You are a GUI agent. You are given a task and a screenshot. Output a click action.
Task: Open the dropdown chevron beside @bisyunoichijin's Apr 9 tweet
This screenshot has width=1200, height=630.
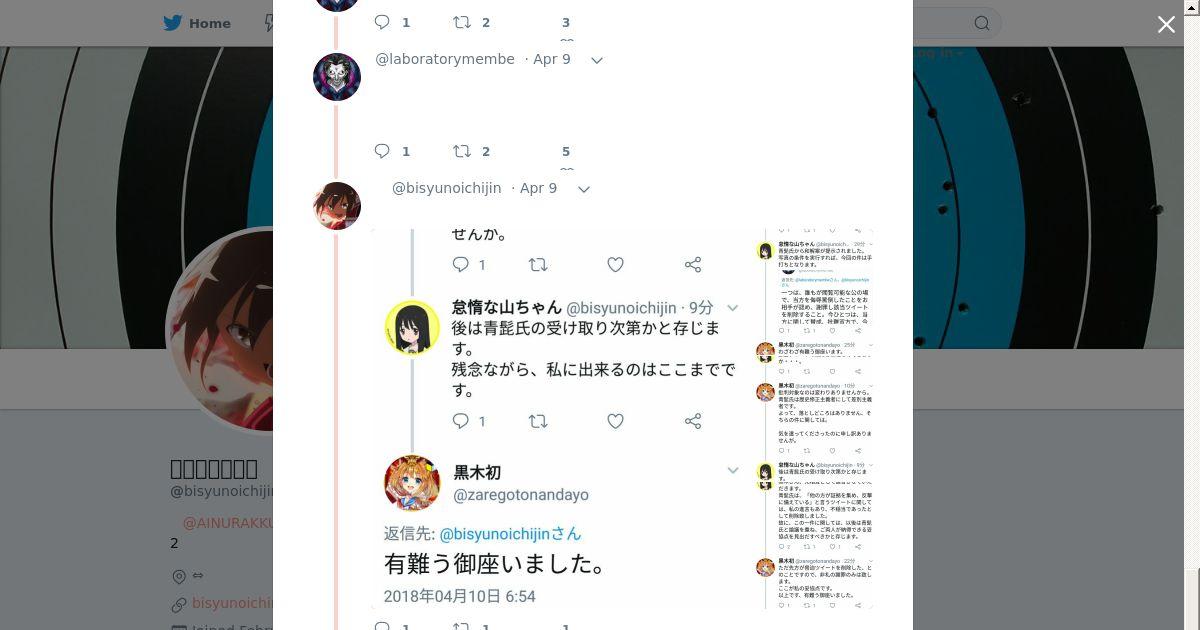tap(584, 189)
